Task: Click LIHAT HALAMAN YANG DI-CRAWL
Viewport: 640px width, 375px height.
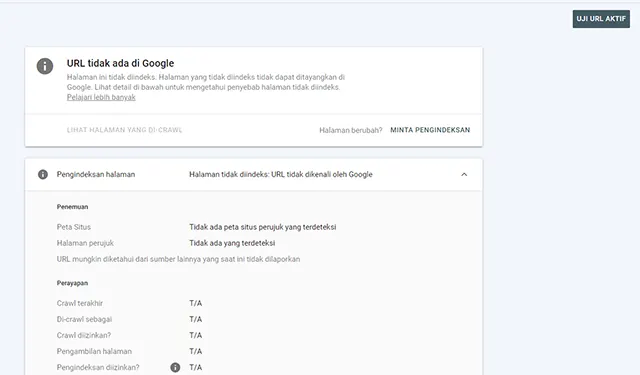Action: 124,130
